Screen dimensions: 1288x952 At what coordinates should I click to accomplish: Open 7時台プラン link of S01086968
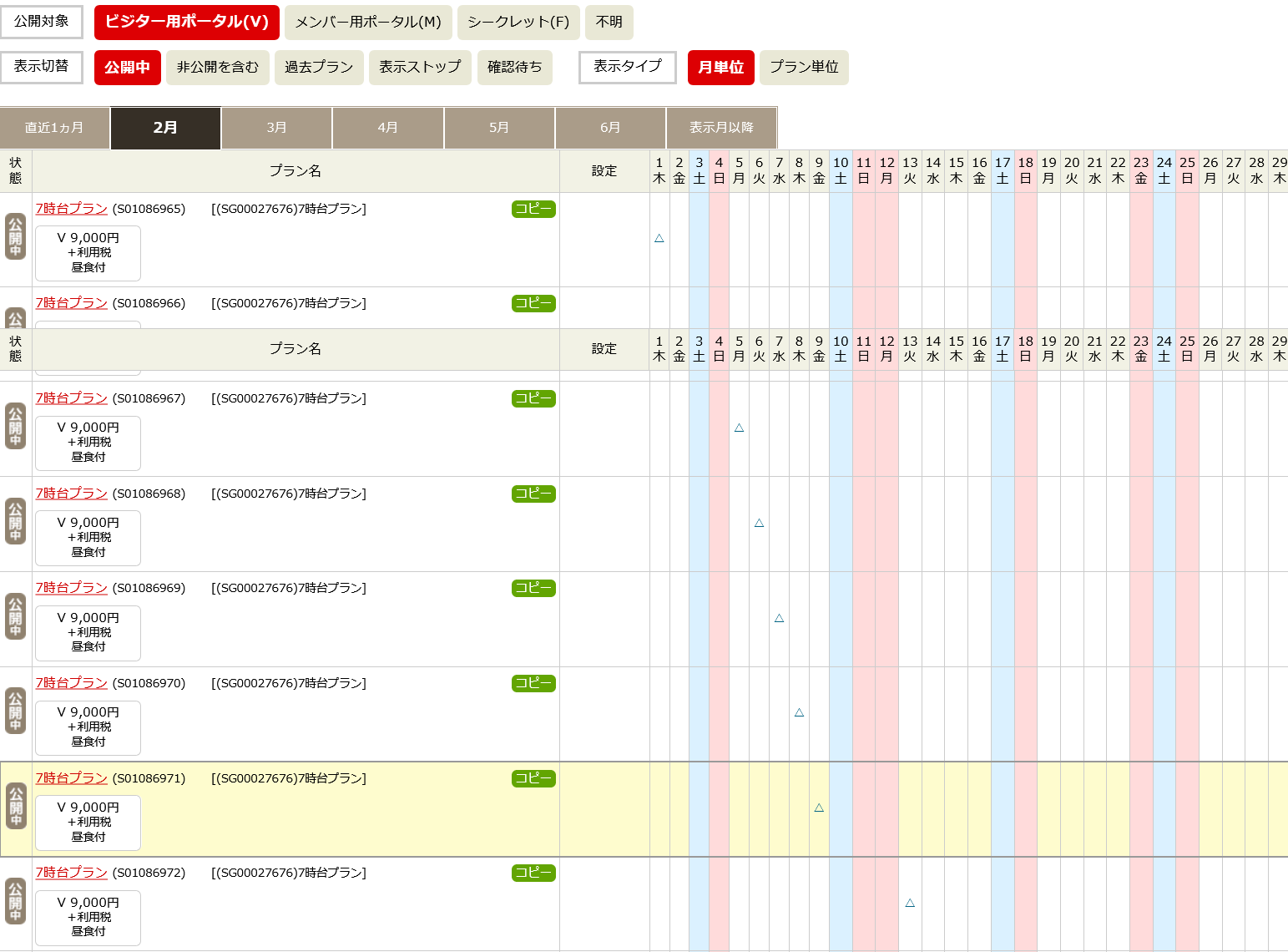(x=72, y=494)
